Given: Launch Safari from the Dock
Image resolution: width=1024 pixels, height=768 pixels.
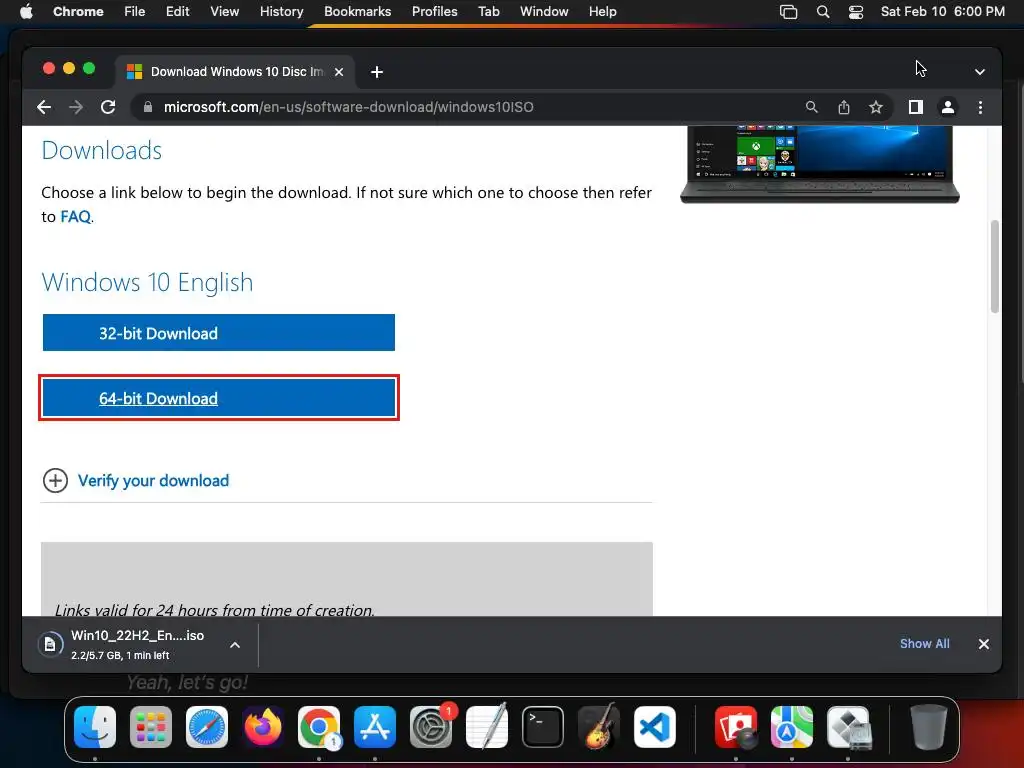Looking at the screenshot, I should pyautogui.click(x=207, y=727).
